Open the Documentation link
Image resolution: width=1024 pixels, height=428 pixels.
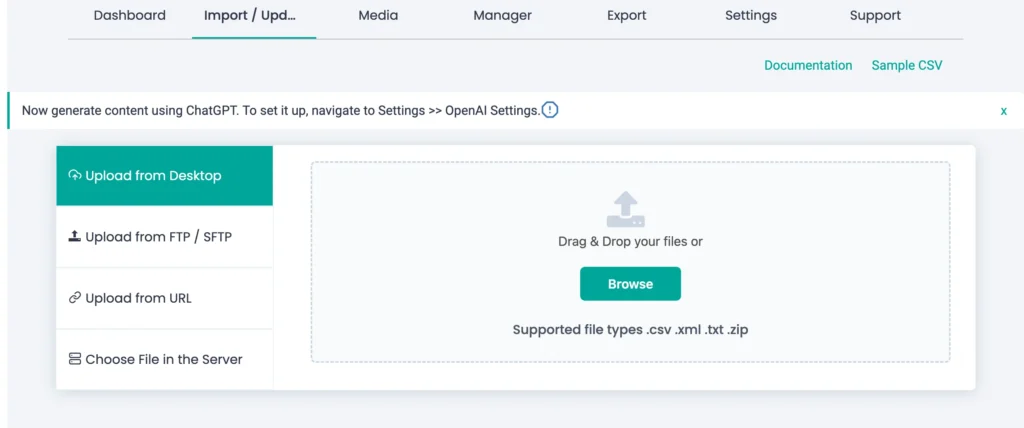coord(808,65)
